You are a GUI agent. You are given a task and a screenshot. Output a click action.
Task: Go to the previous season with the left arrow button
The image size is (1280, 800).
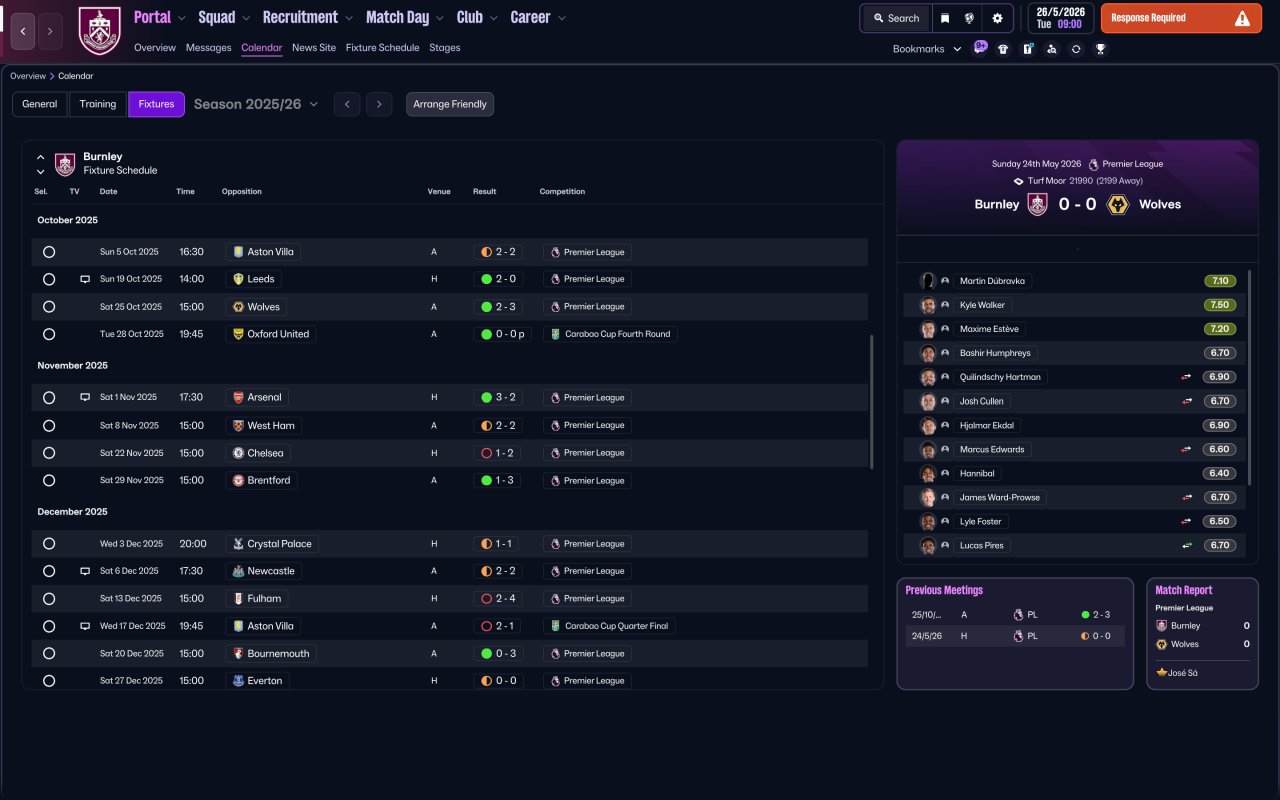[347, 104]
